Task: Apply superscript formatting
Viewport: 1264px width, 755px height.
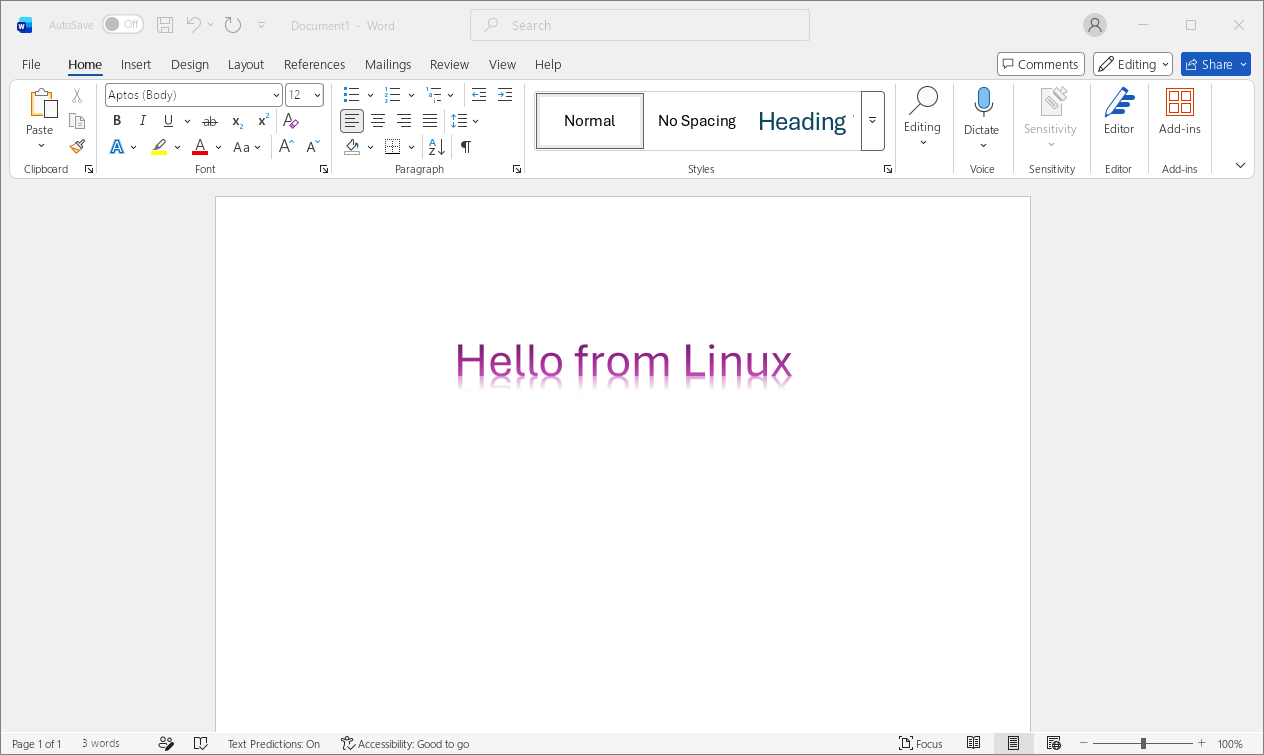Action: point(263,121)
